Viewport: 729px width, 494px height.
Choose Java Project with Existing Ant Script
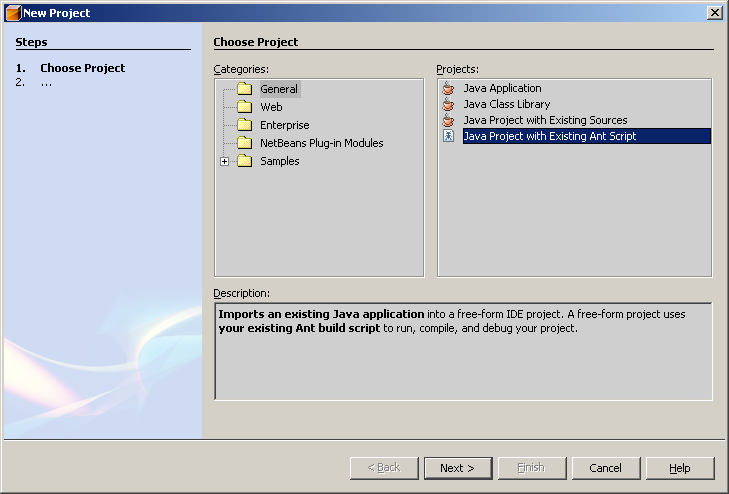coord(587,136)
